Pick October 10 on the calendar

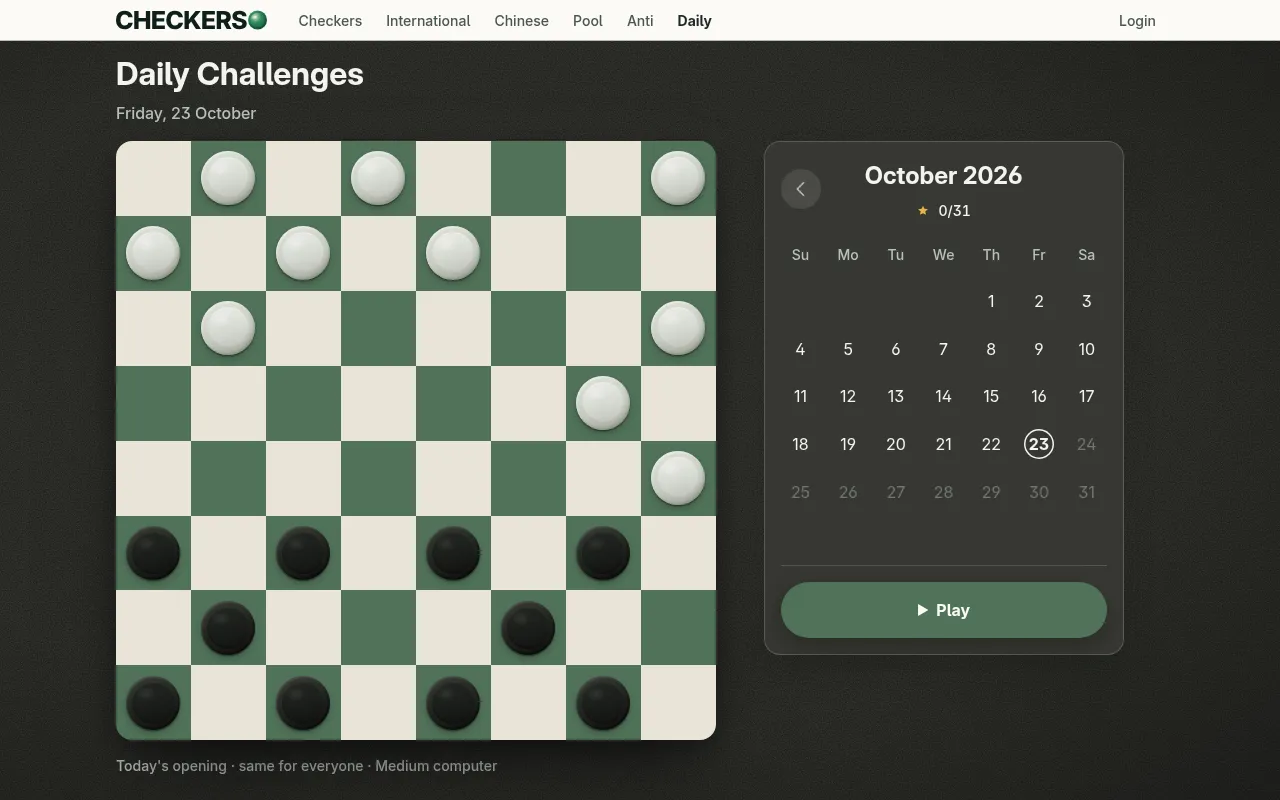pyautogui.click(x=1087, y=349)
